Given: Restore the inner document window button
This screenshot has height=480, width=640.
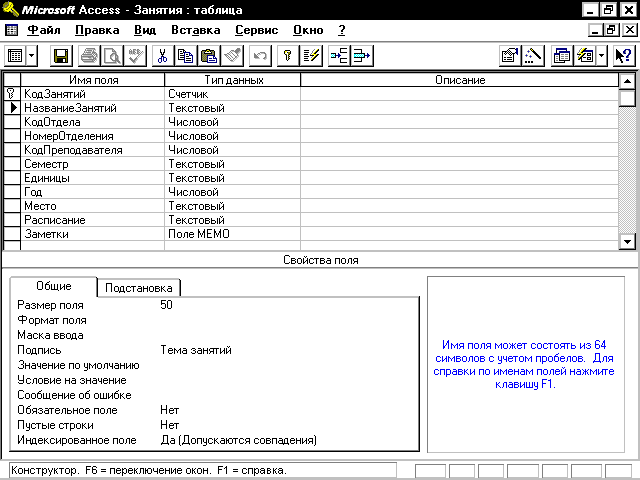Looking at the screenshot, I should (x=611, y=30).
